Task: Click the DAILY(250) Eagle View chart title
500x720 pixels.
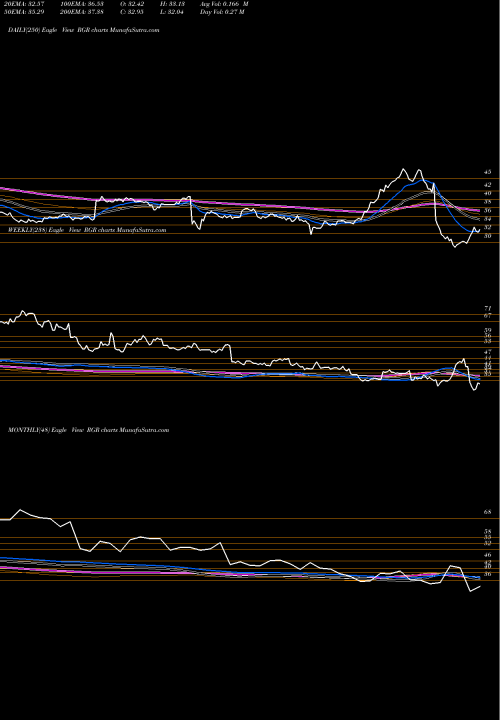Action: tap(84, 30)
